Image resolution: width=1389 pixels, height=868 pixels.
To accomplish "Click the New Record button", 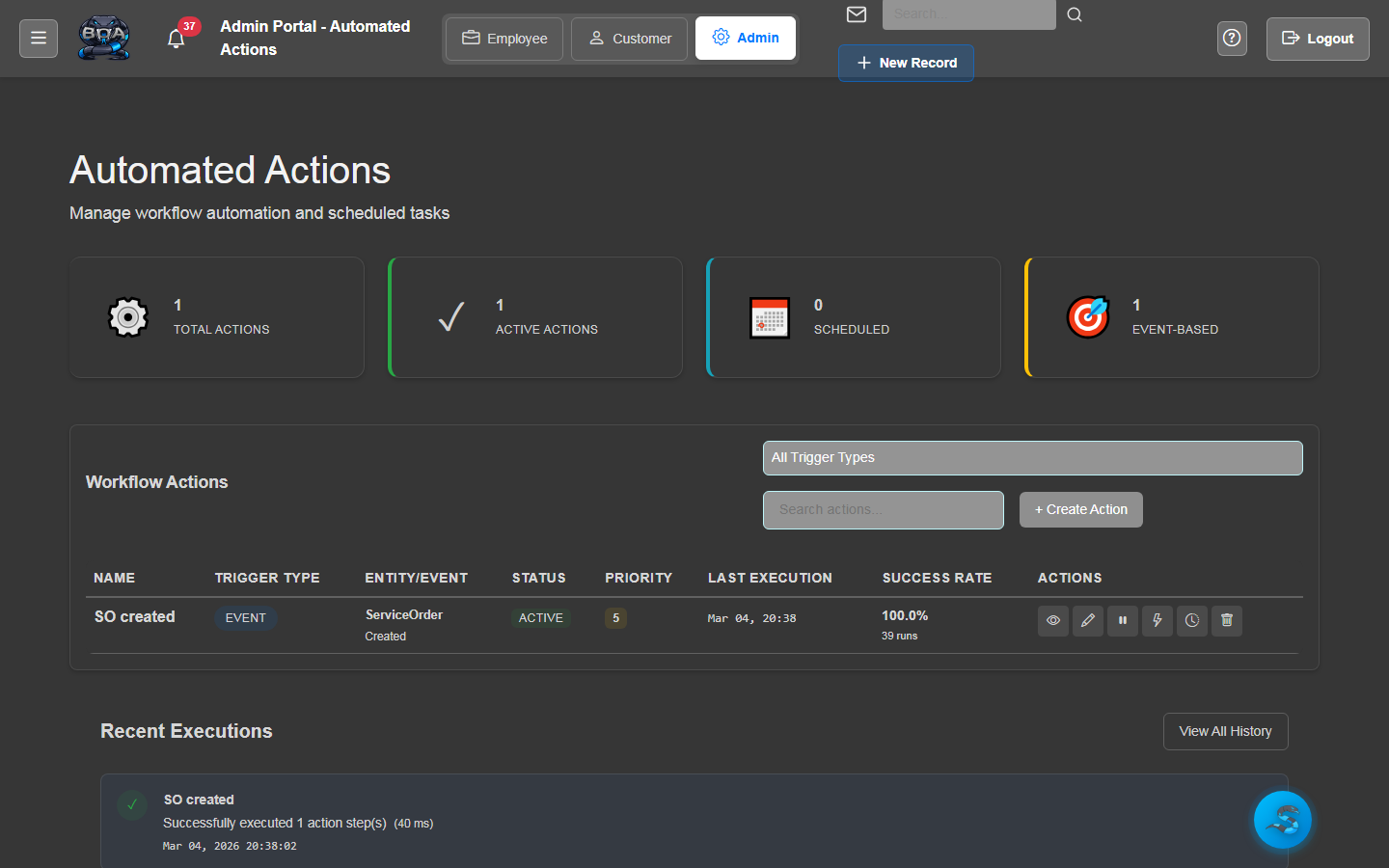I will coord(906,63).
